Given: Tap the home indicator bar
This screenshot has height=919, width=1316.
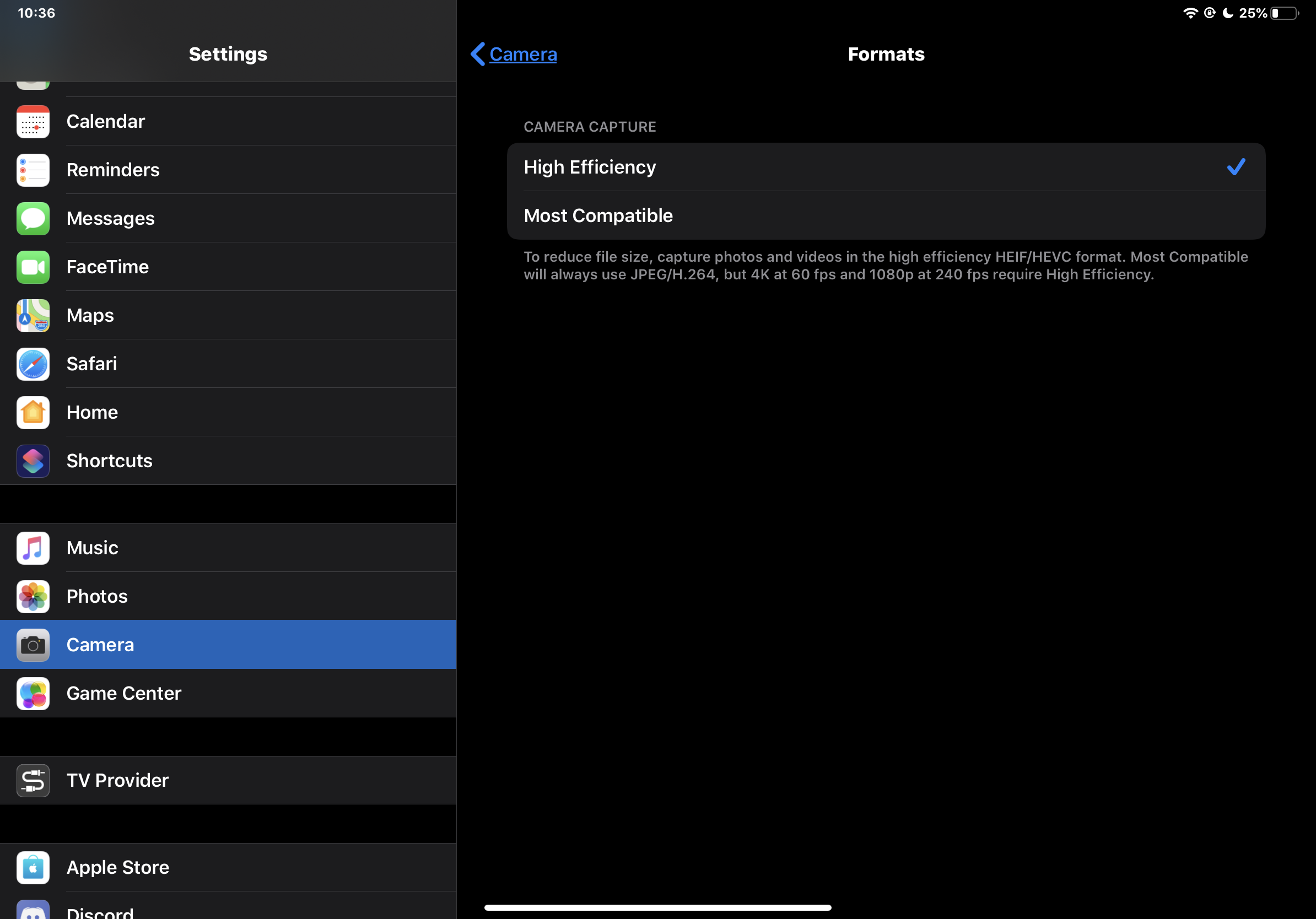Looking at the screenshot, I should click(x=657, y=907).
